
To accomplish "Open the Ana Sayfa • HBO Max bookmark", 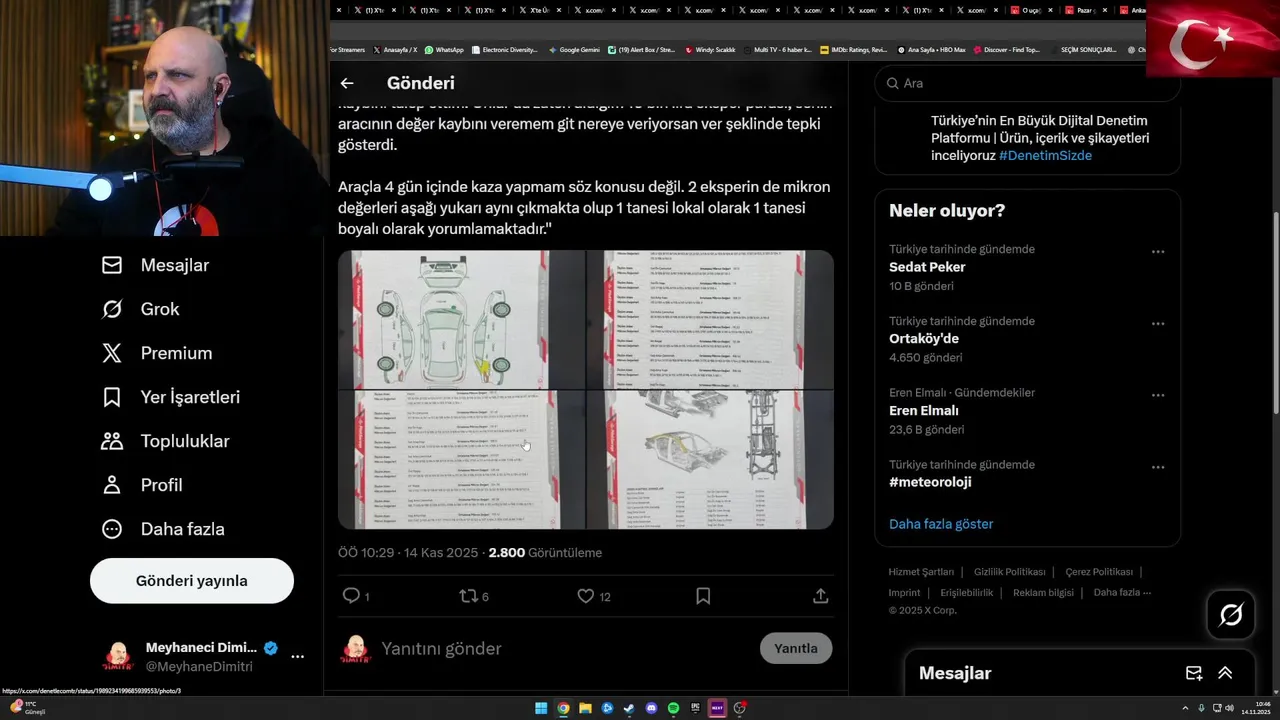I will point(931,49).
